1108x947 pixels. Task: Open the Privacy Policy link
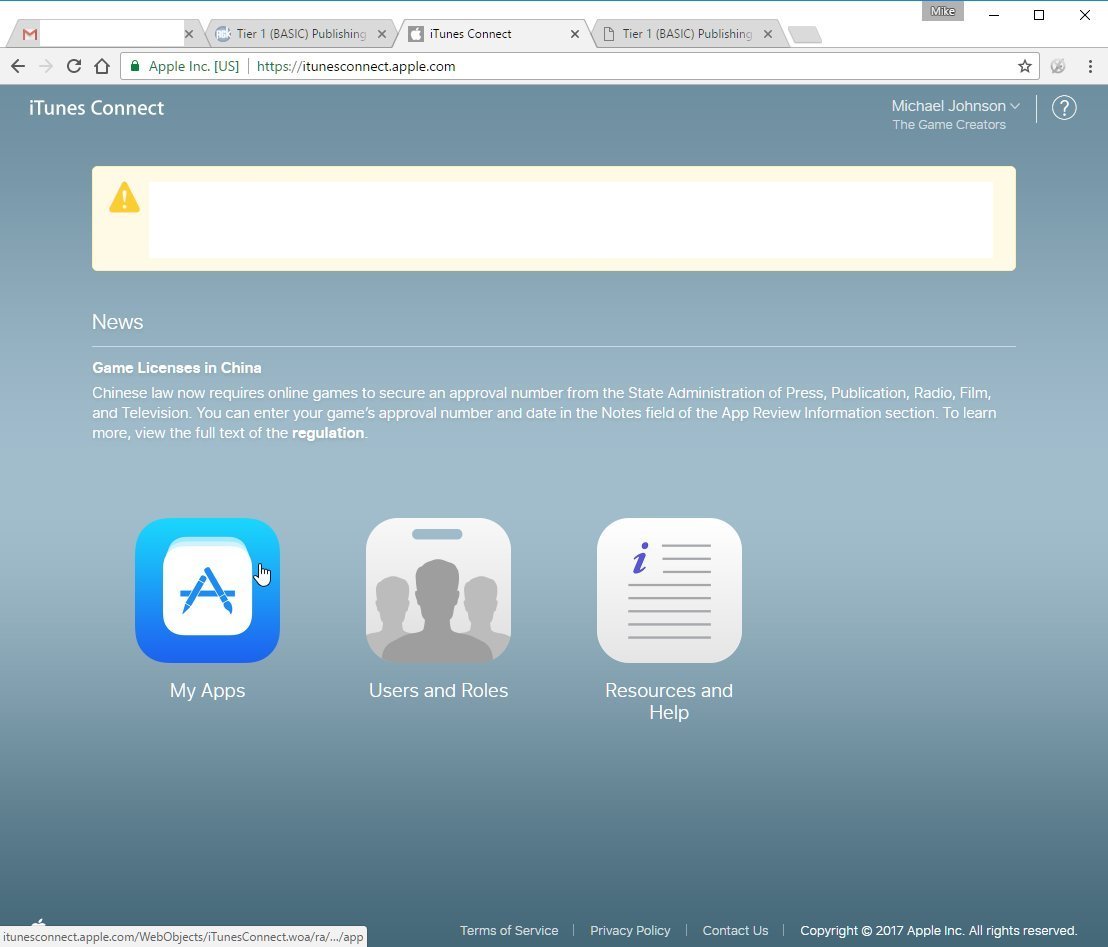(x=630, y=930)
